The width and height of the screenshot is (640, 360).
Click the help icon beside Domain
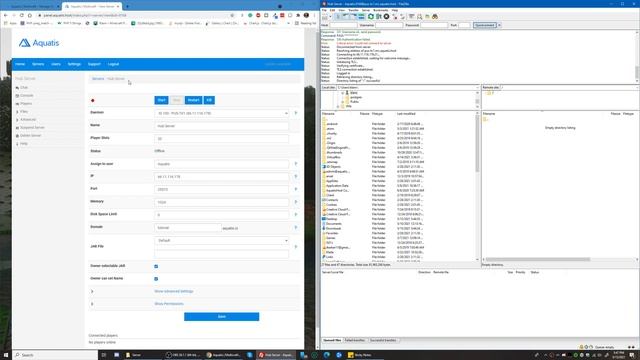click(x=296, y=227)
